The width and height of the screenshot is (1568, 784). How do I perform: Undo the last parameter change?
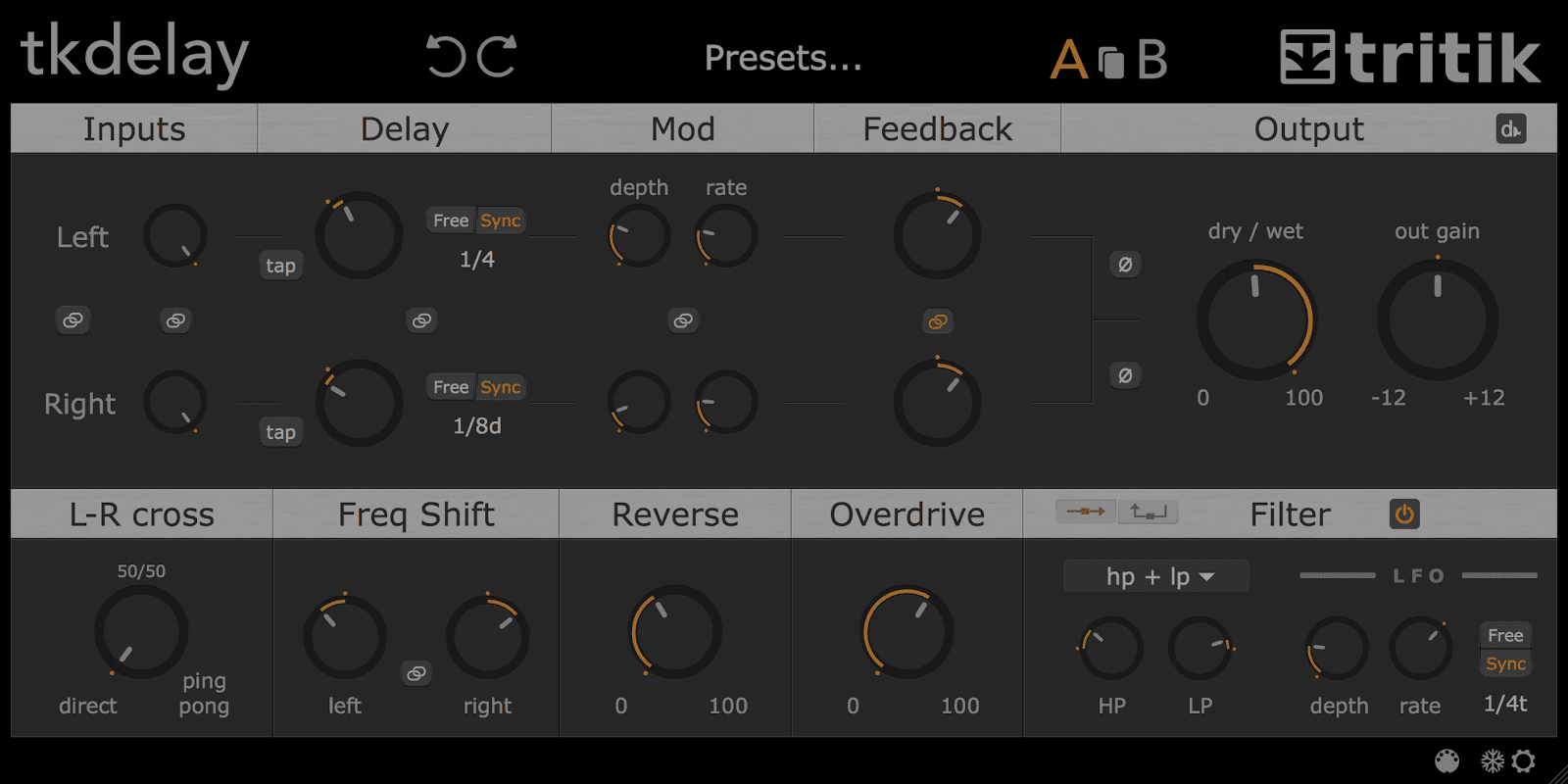[x=446, y=57]
